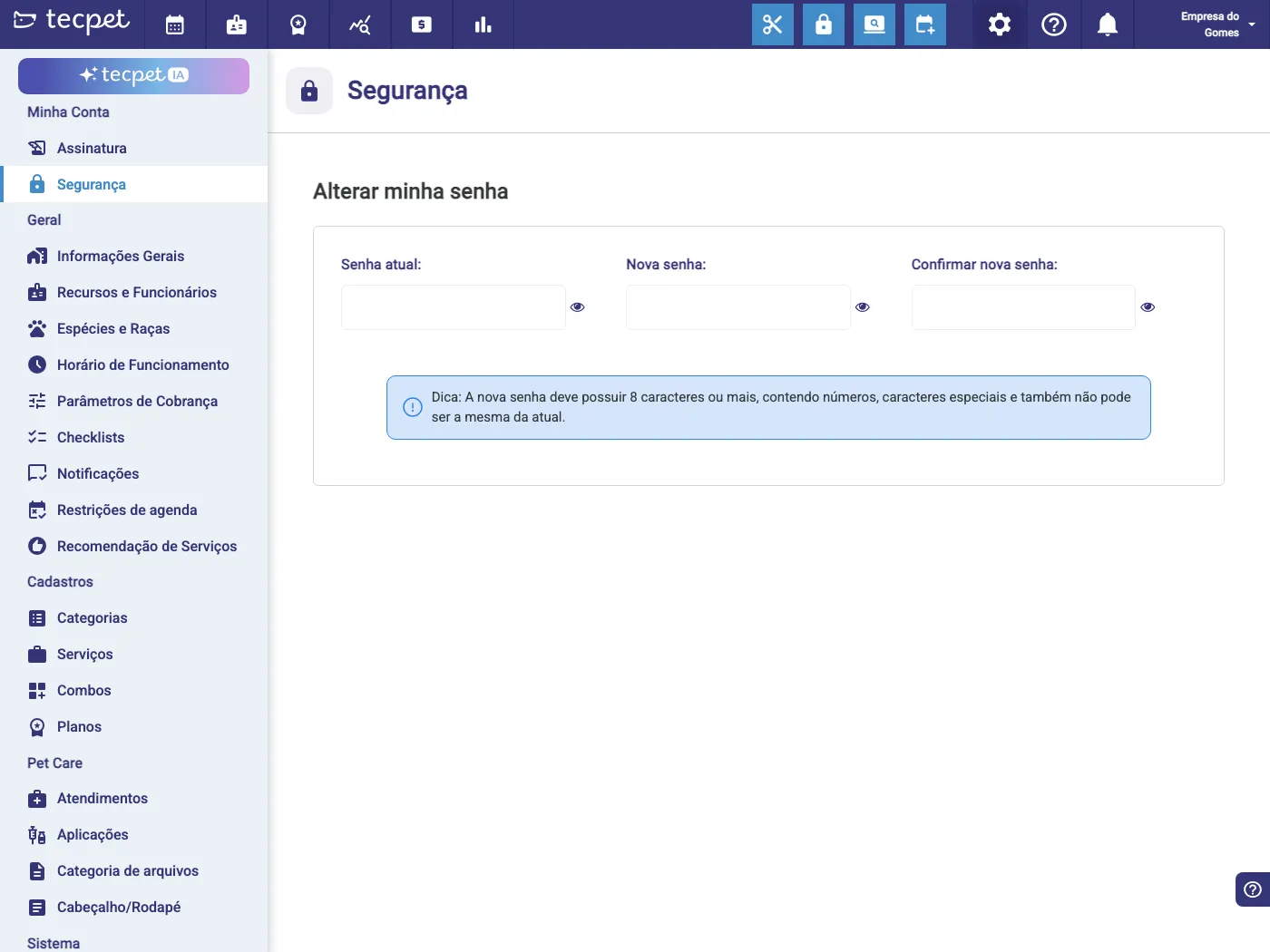
Task: Open Atendimentos in the sidebar
Action: point(134,799)
